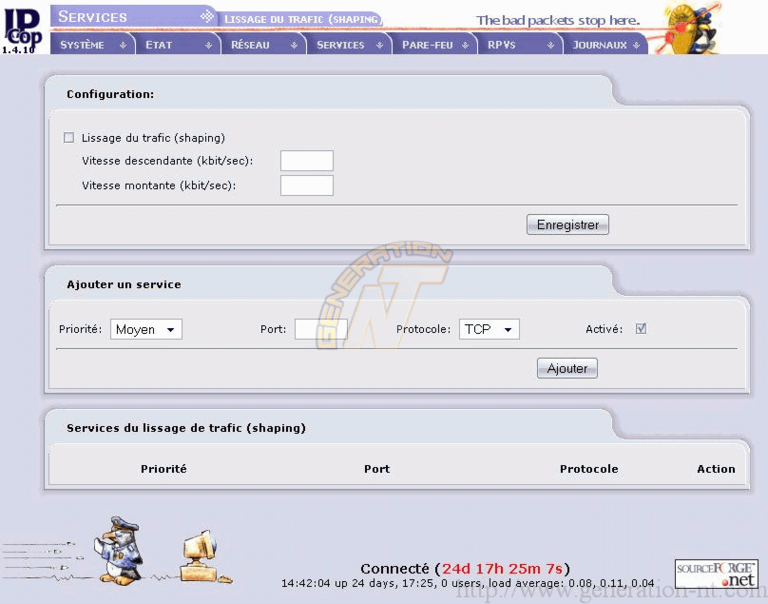Image resolution: width=768 pixels, height=604 pixels.
Task: Open the Journaux menu
Action: click(x=605, y=45)
